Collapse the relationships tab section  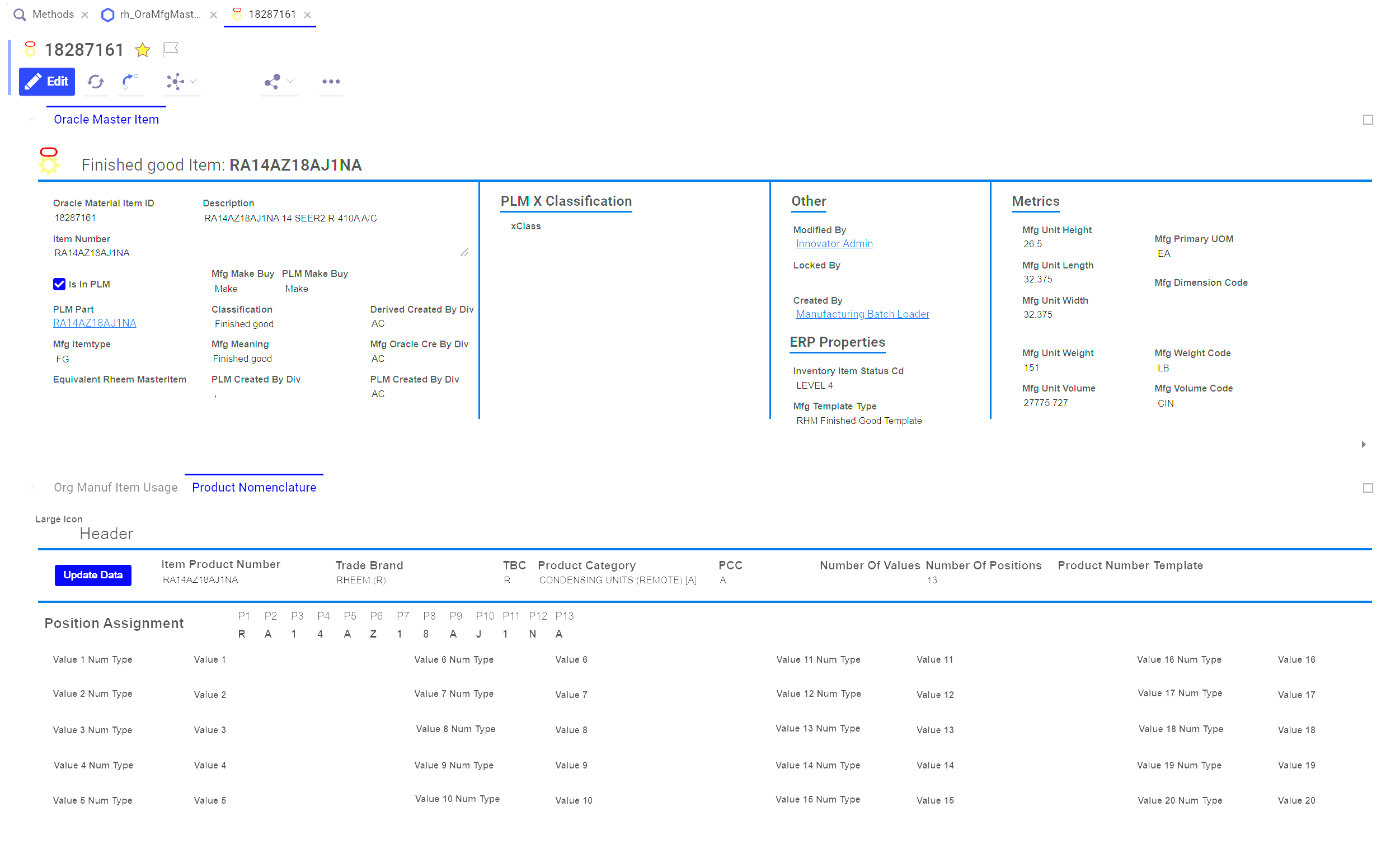[x=32, y=487]
